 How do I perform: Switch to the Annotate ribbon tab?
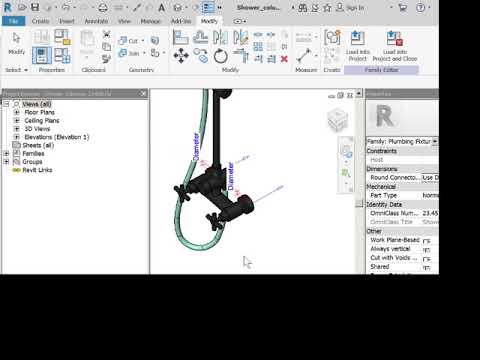click(96, 21)
